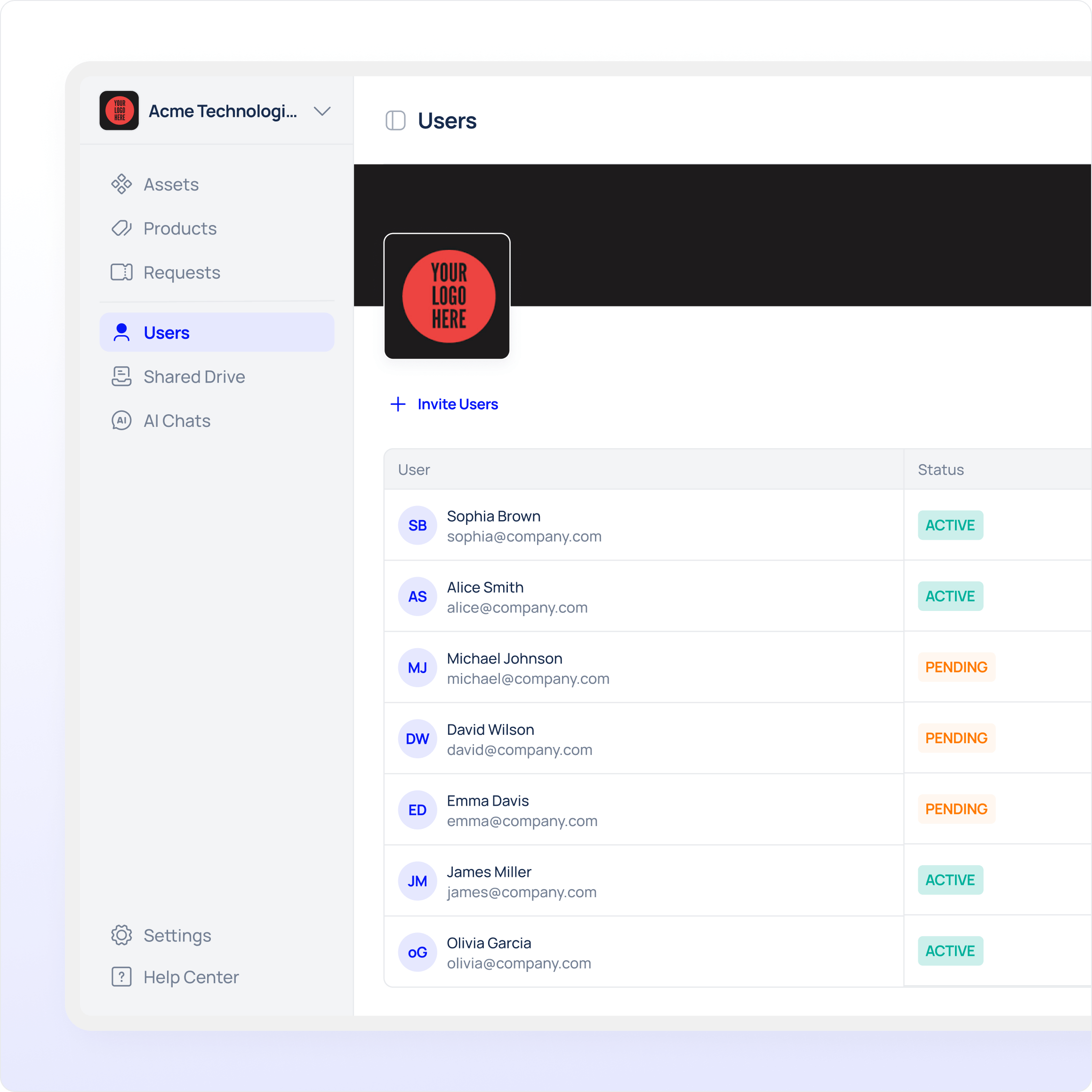
Task: Click the Status column header
Action: 940,470
